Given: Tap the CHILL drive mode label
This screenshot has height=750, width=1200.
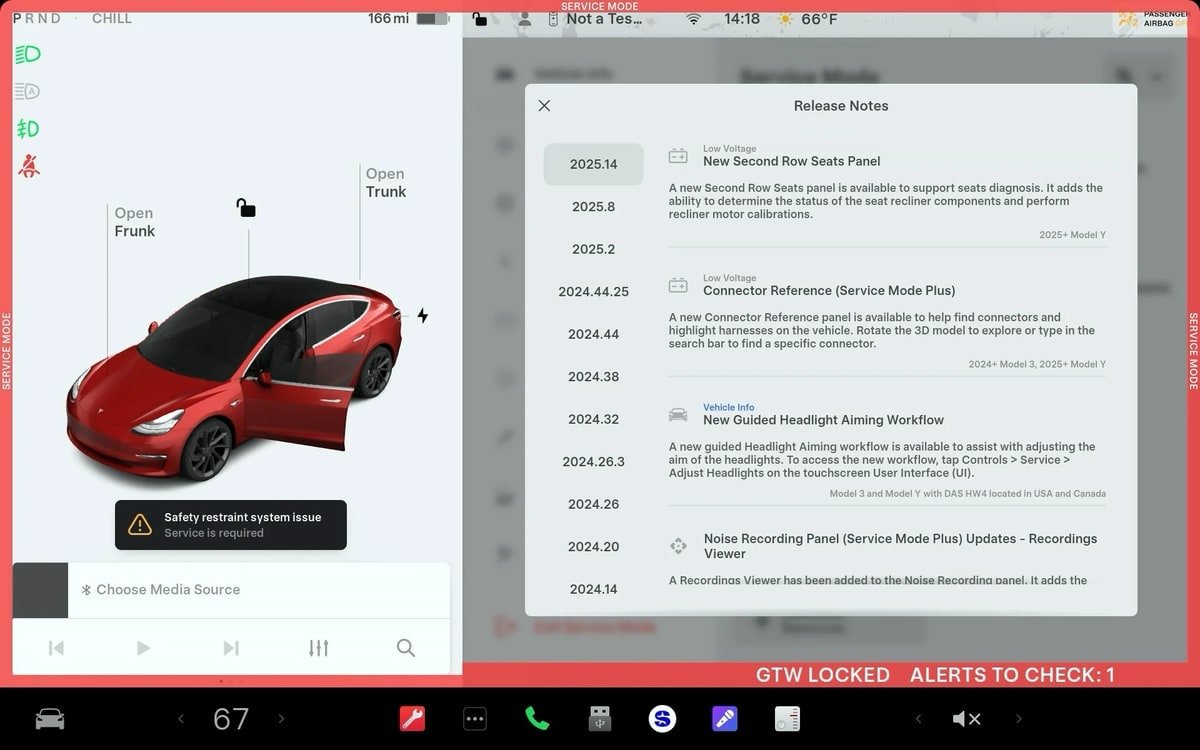Looking at the screenshot, I should click(112, 18).
